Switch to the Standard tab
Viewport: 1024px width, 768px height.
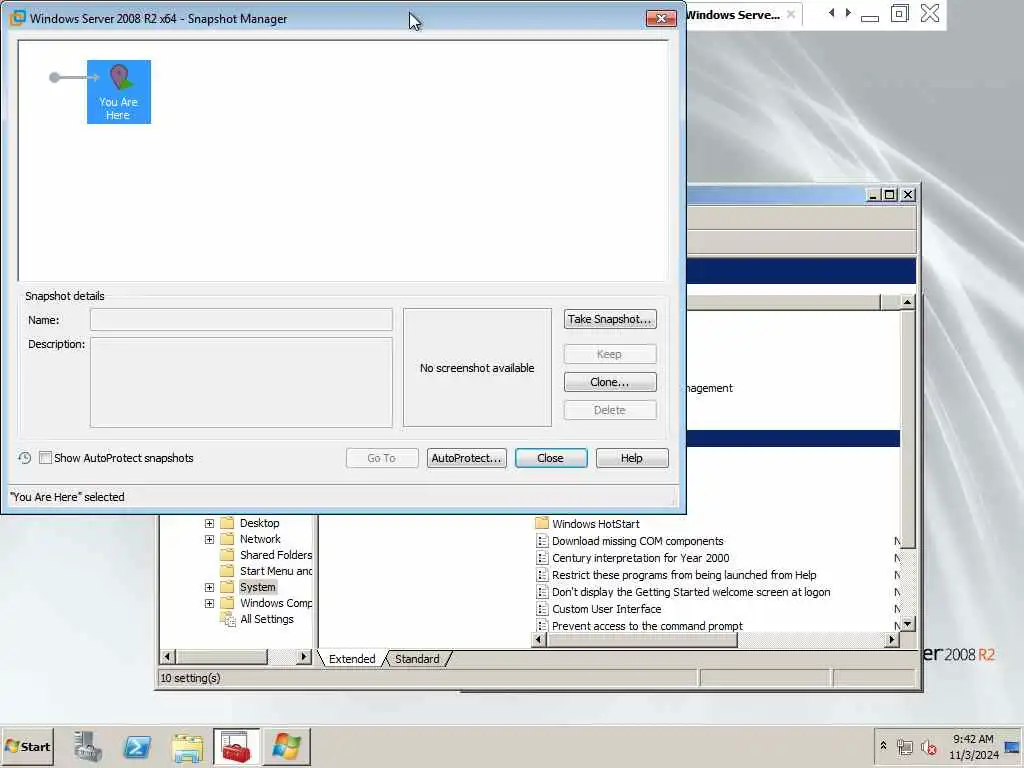tap(417, 659)
